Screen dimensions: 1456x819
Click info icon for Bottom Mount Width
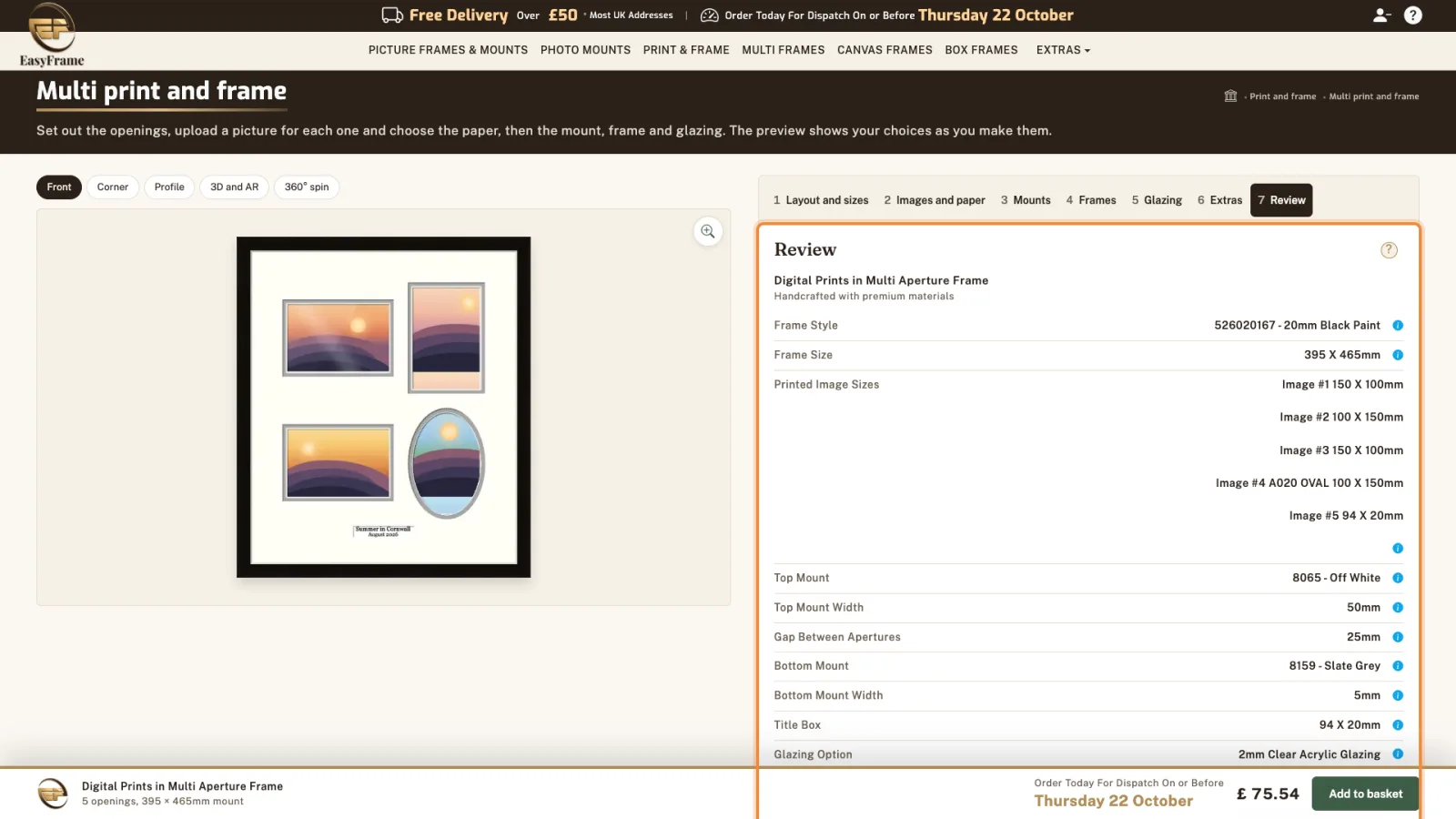click(1398, 695)
